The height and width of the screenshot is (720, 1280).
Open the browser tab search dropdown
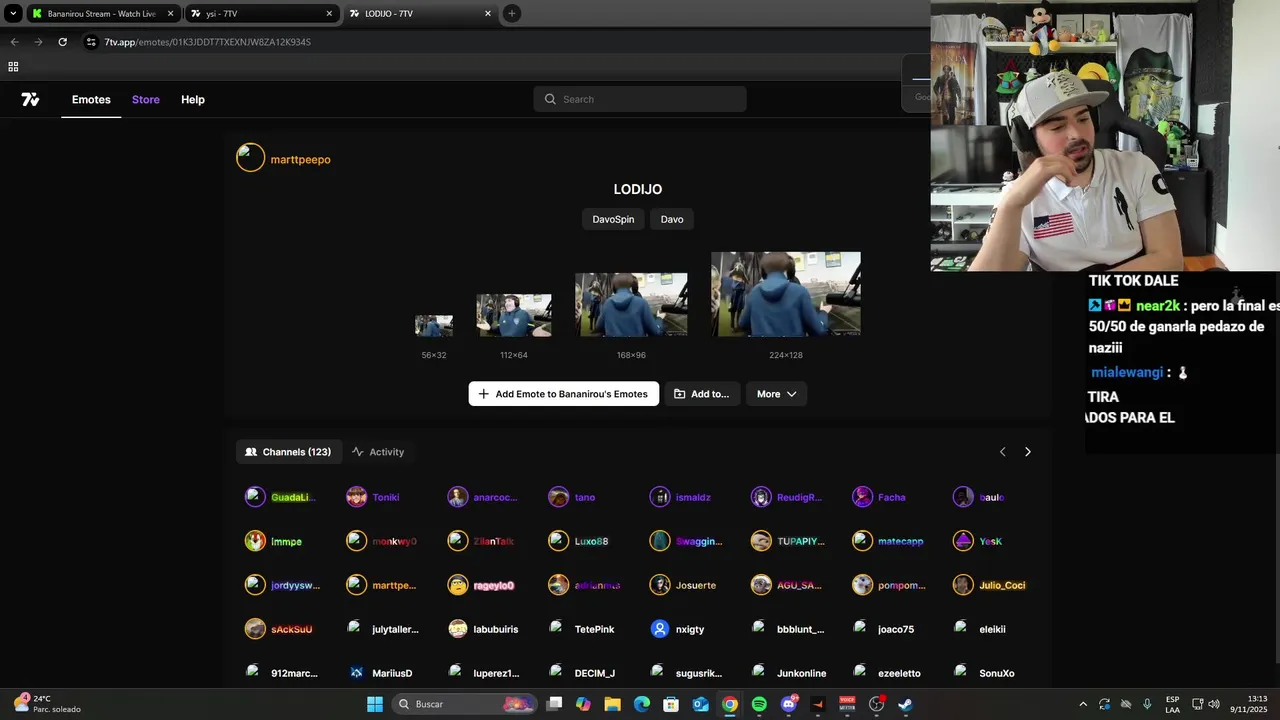click(x=13, y=13)
